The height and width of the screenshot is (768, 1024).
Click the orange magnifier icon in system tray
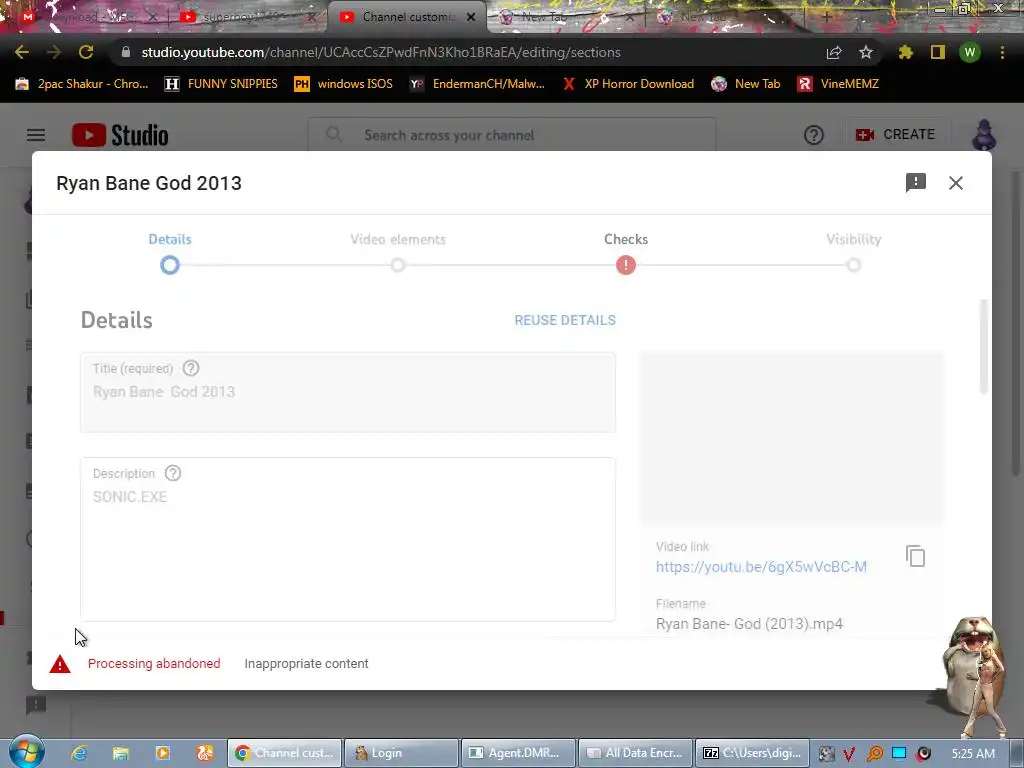[874, 754]
